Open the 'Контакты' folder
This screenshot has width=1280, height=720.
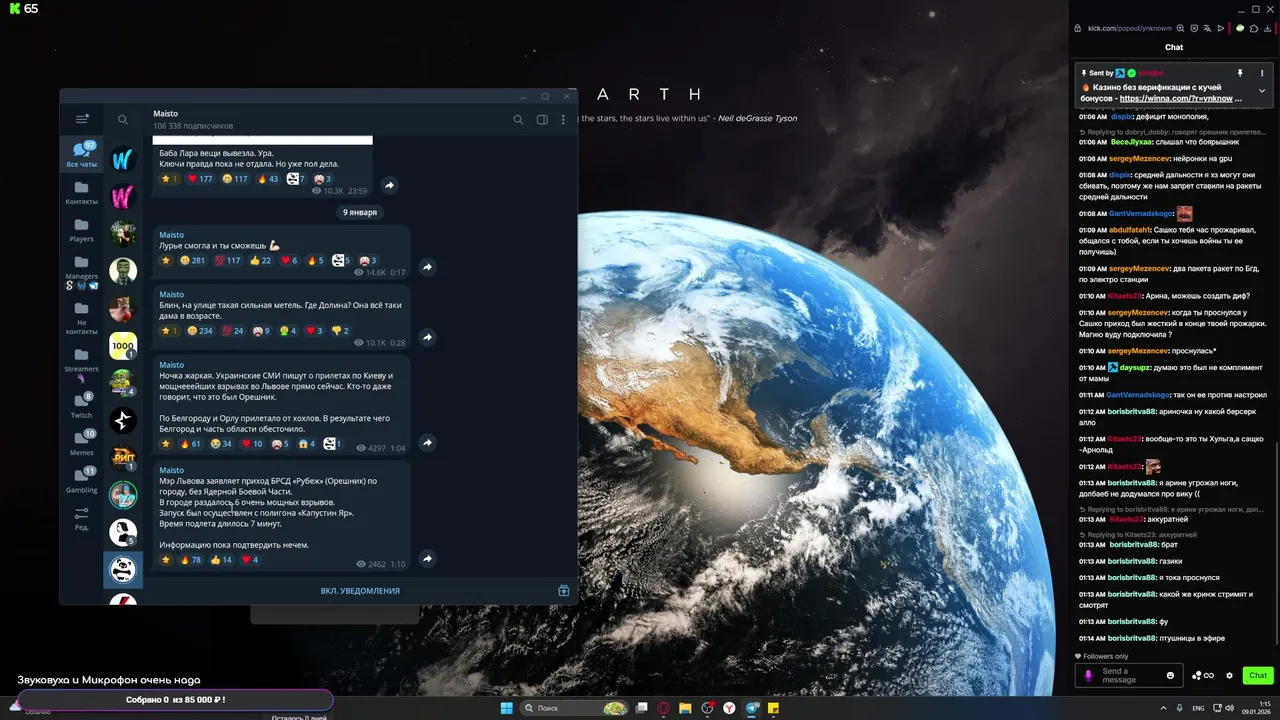pos(82,192)
